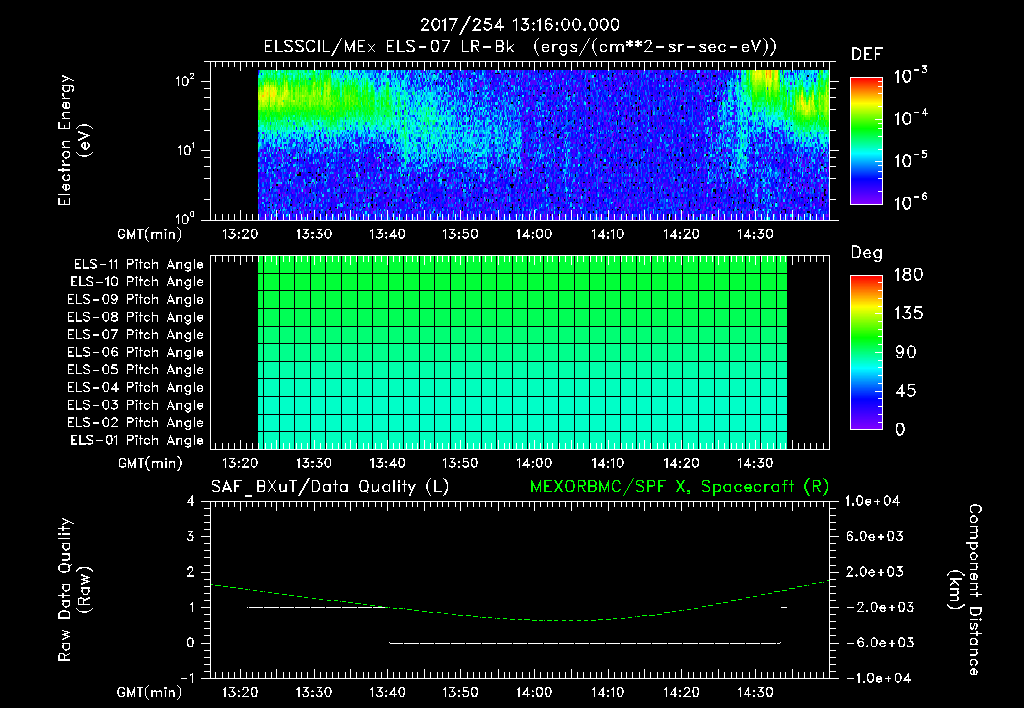Click the ELS-09 Pitch Angle row label
This screenshot has height=708, width=1024.
point(136,300)
